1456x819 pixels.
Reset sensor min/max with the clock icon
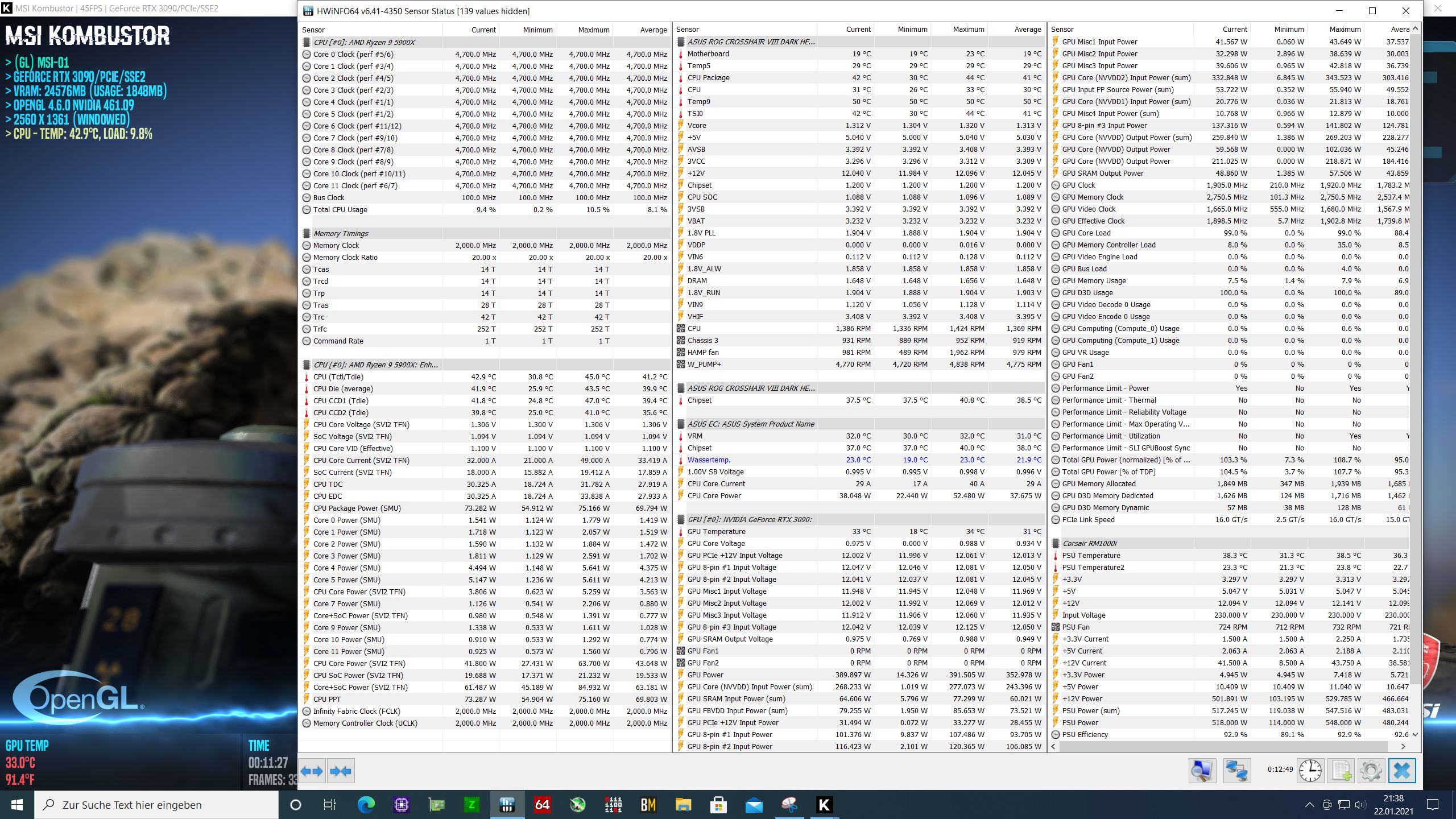[1310, 771]
